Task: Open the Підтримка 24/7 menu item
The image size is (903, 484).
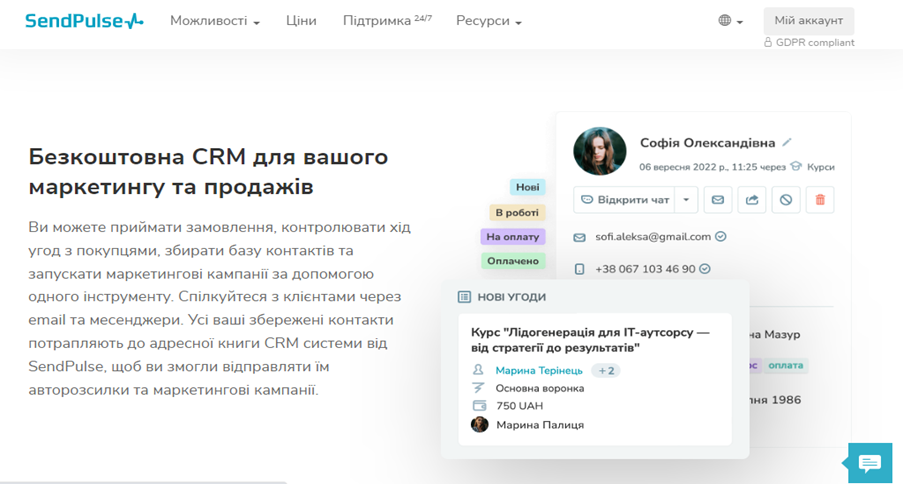Action: [386, 21]
